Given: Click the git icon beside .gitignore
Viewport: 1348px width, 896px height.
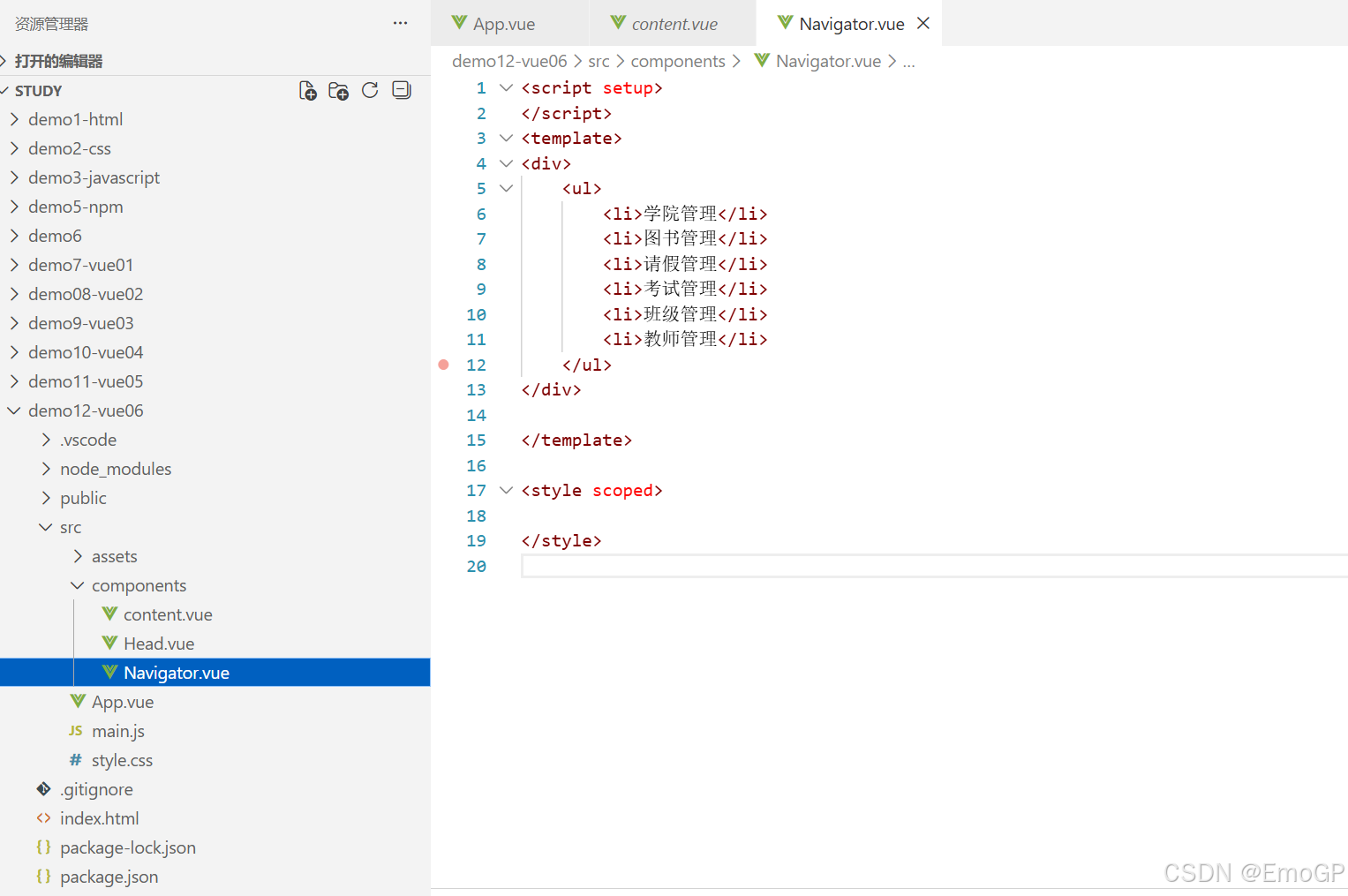Looking at the screenshot, I should (x=44, y=788).
